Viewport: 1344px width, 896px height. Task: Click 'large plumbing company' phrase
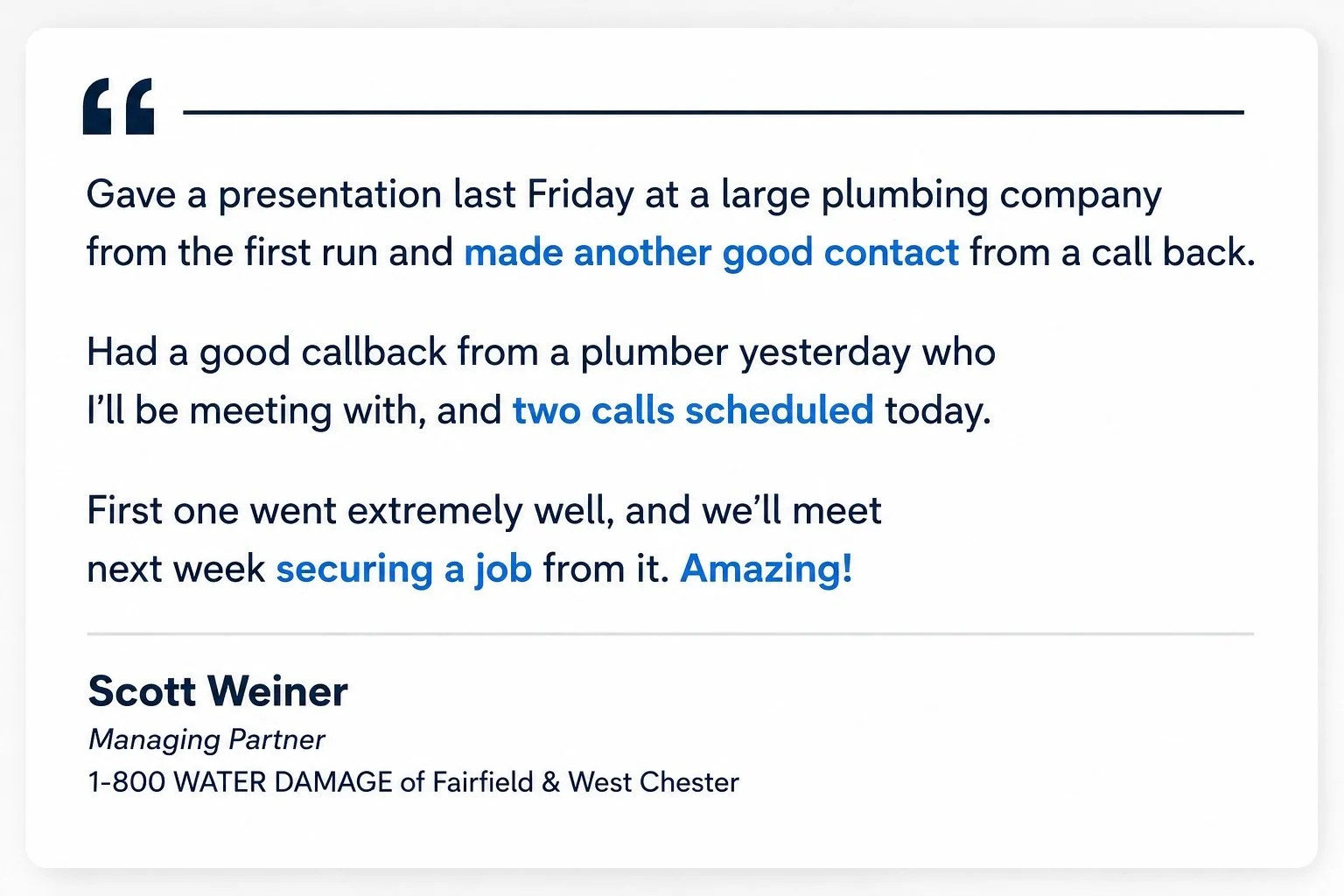(x=941, y=194)
